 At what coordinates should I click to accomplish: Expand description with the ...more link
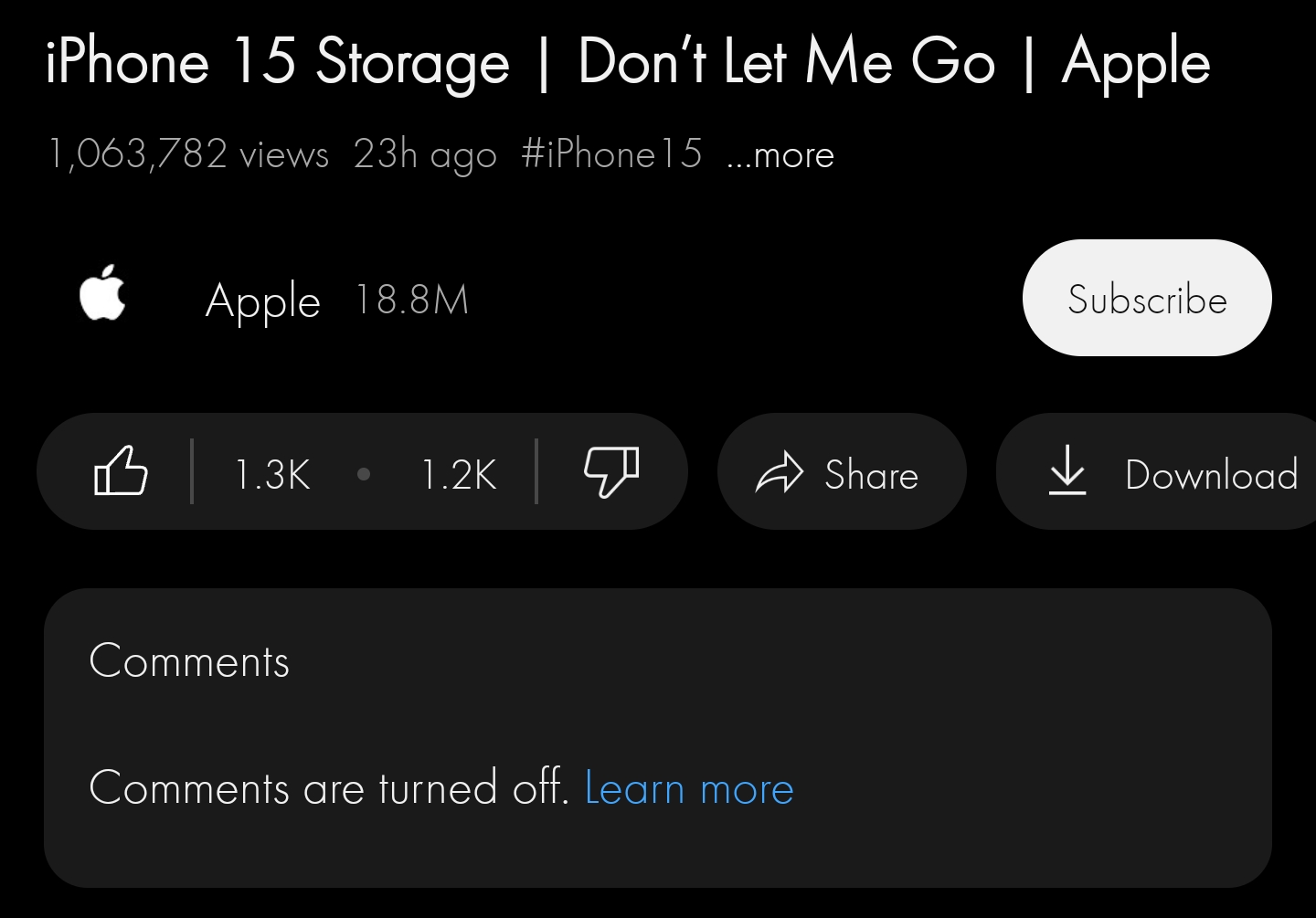click(x=780, y=155)
